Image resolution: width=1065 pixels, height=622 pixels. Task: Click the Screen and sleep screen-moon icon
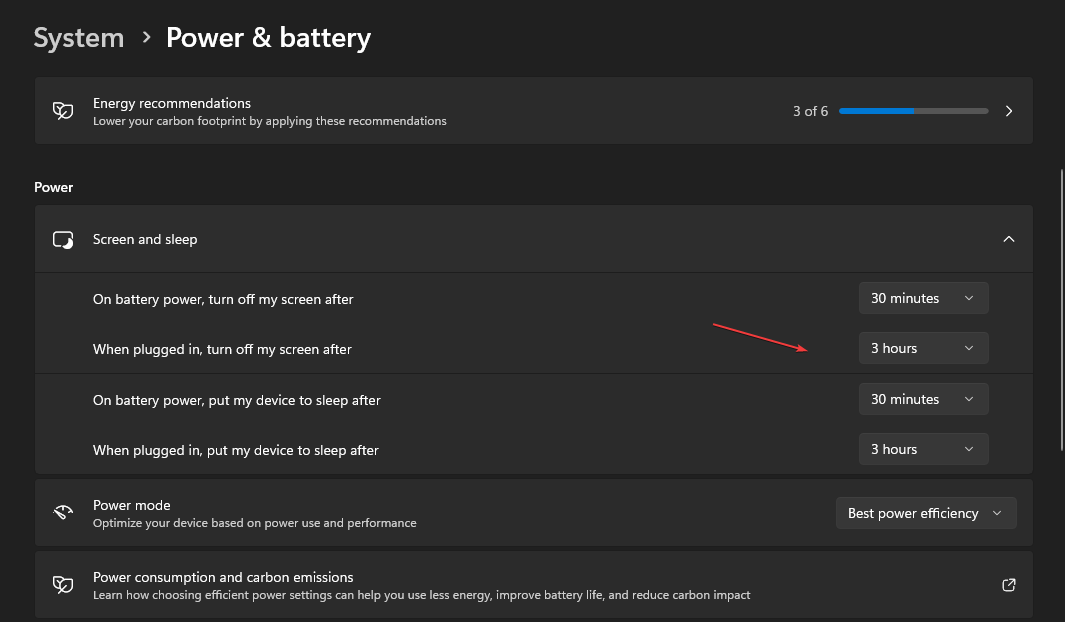[62, 239]
